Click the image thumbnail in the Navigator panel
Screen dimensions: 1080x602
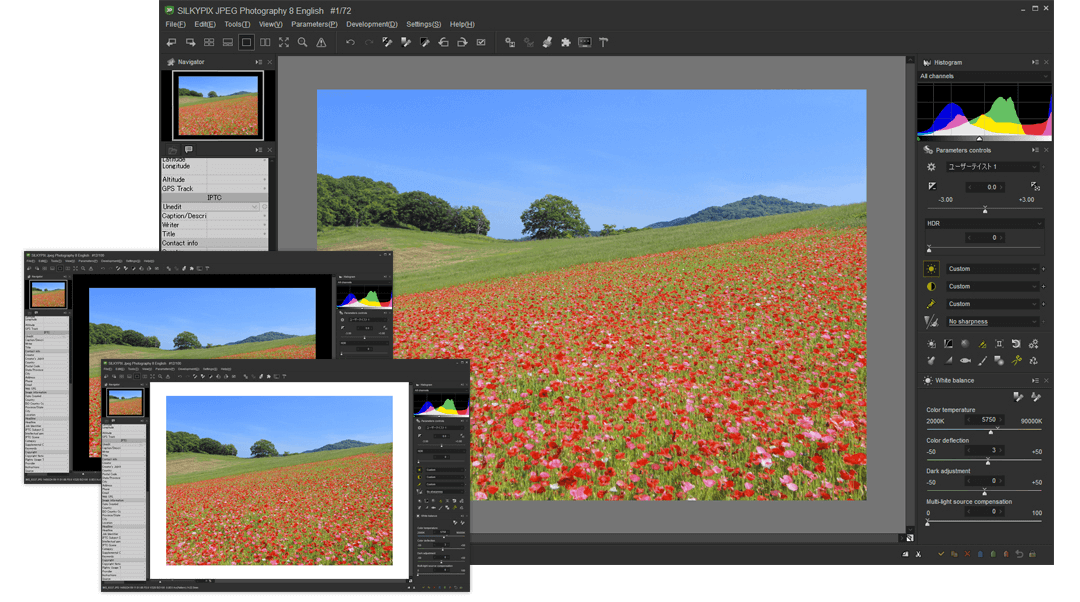pyautogui.click(x=218, y=105)
